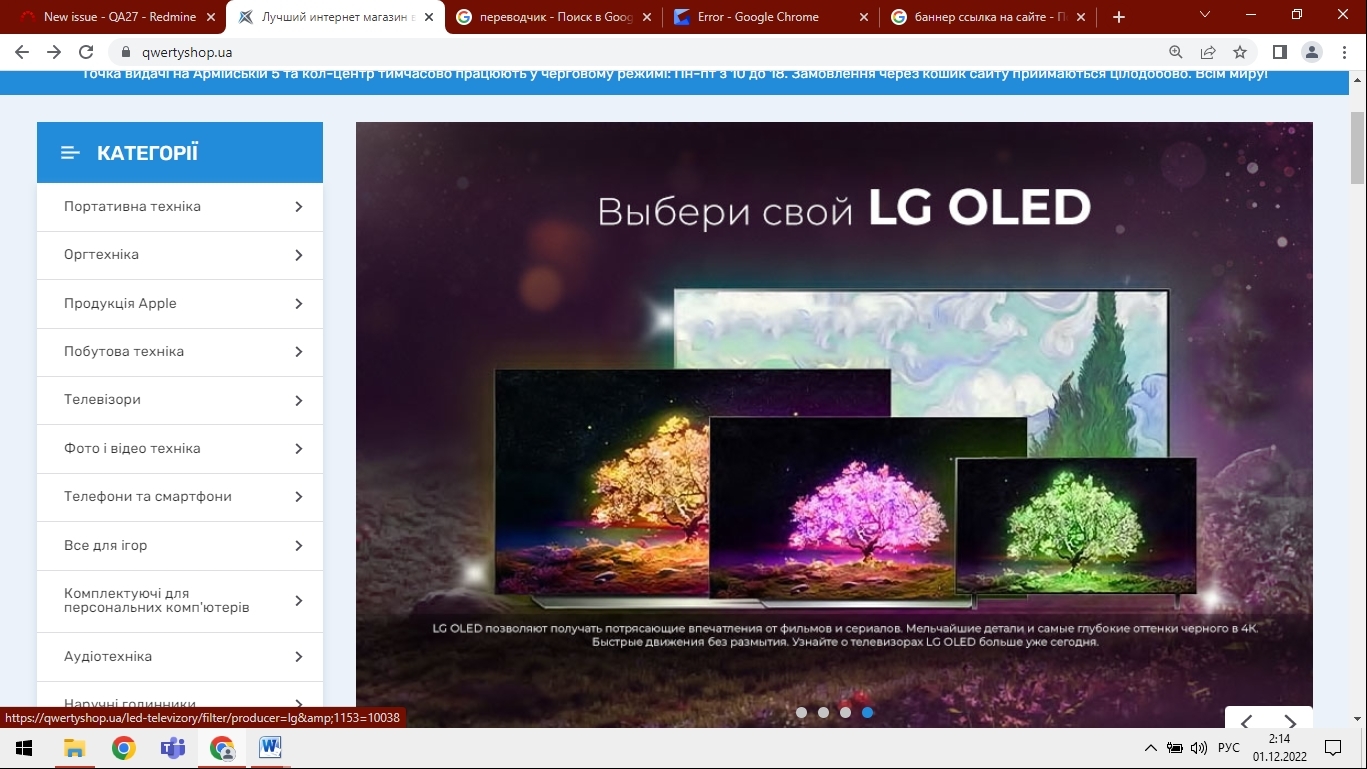1367x769 pixels.
Task: Open the Портативна техніка category
Action: (132, 206)
